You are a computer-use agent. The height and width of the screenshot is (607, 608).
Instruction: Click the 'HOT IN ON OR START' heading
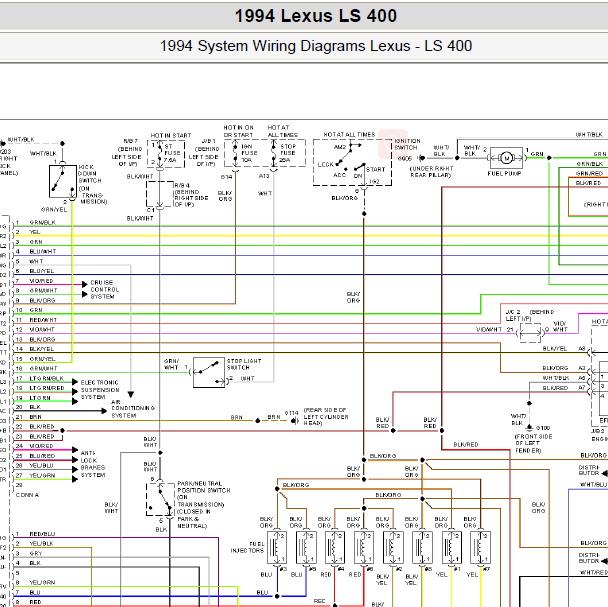[x=238, y=131]
